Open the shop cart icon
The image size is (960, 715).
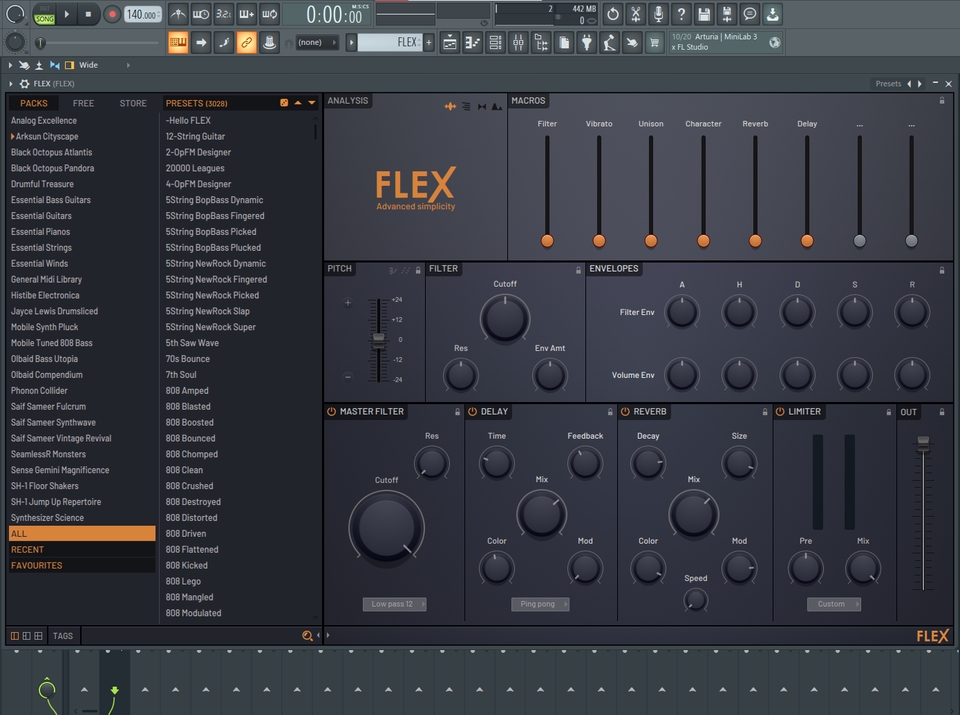[654, 42]
